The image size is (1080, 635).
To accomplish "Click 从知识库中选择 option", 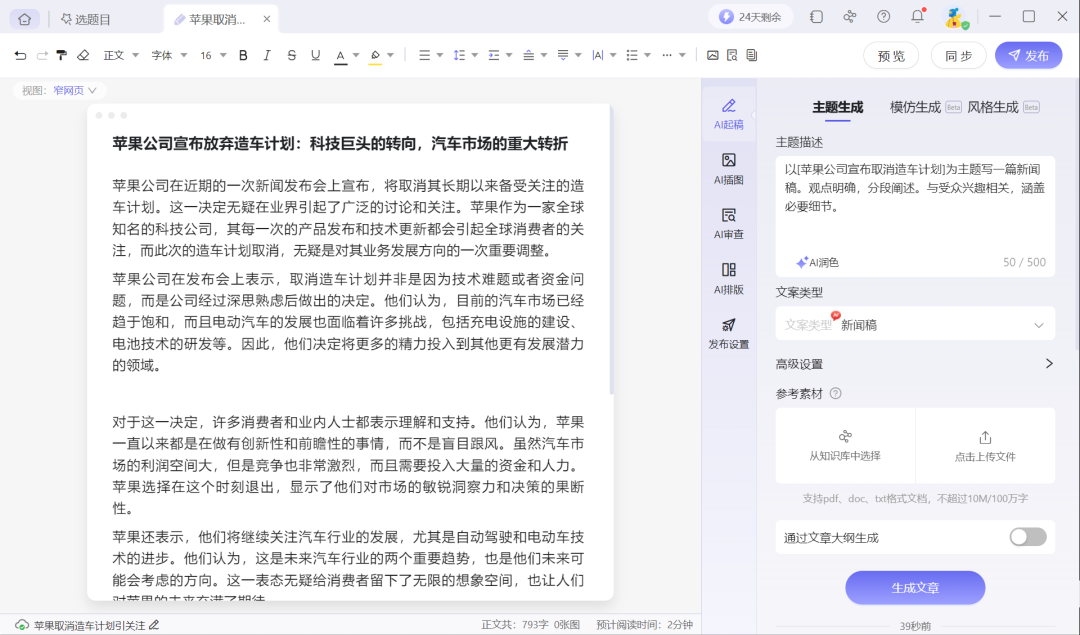I will click(845, 446).
